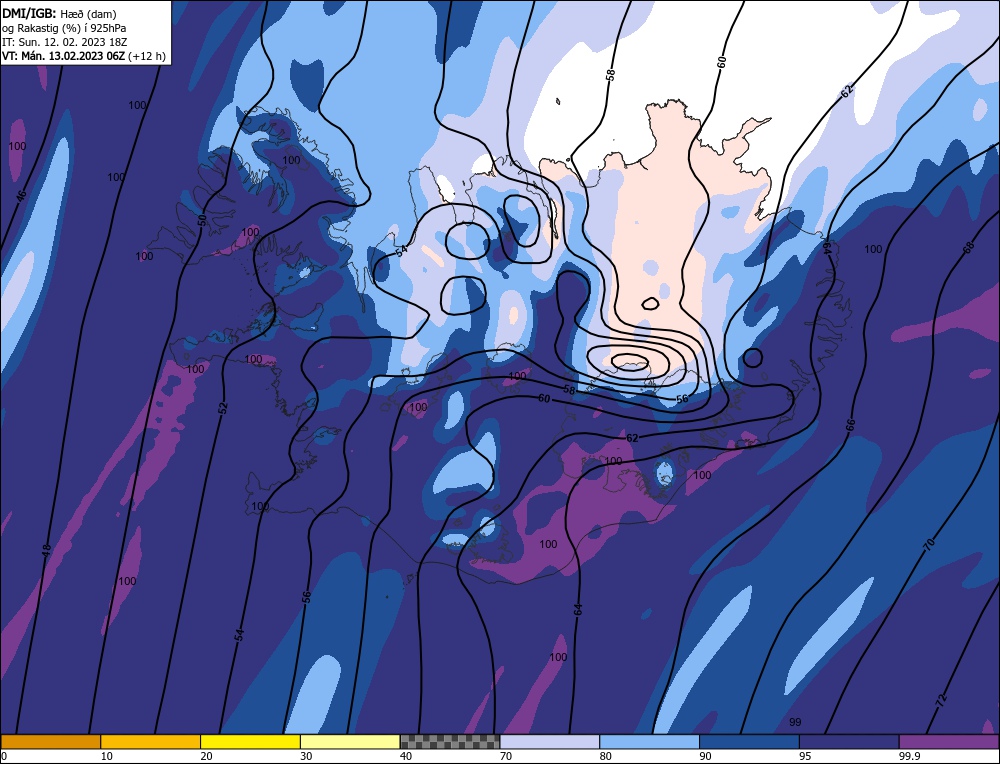Click the '90' legend scale value
Image resolution: width=1000 pixels, height=764 pixels.
coord(705,756)
